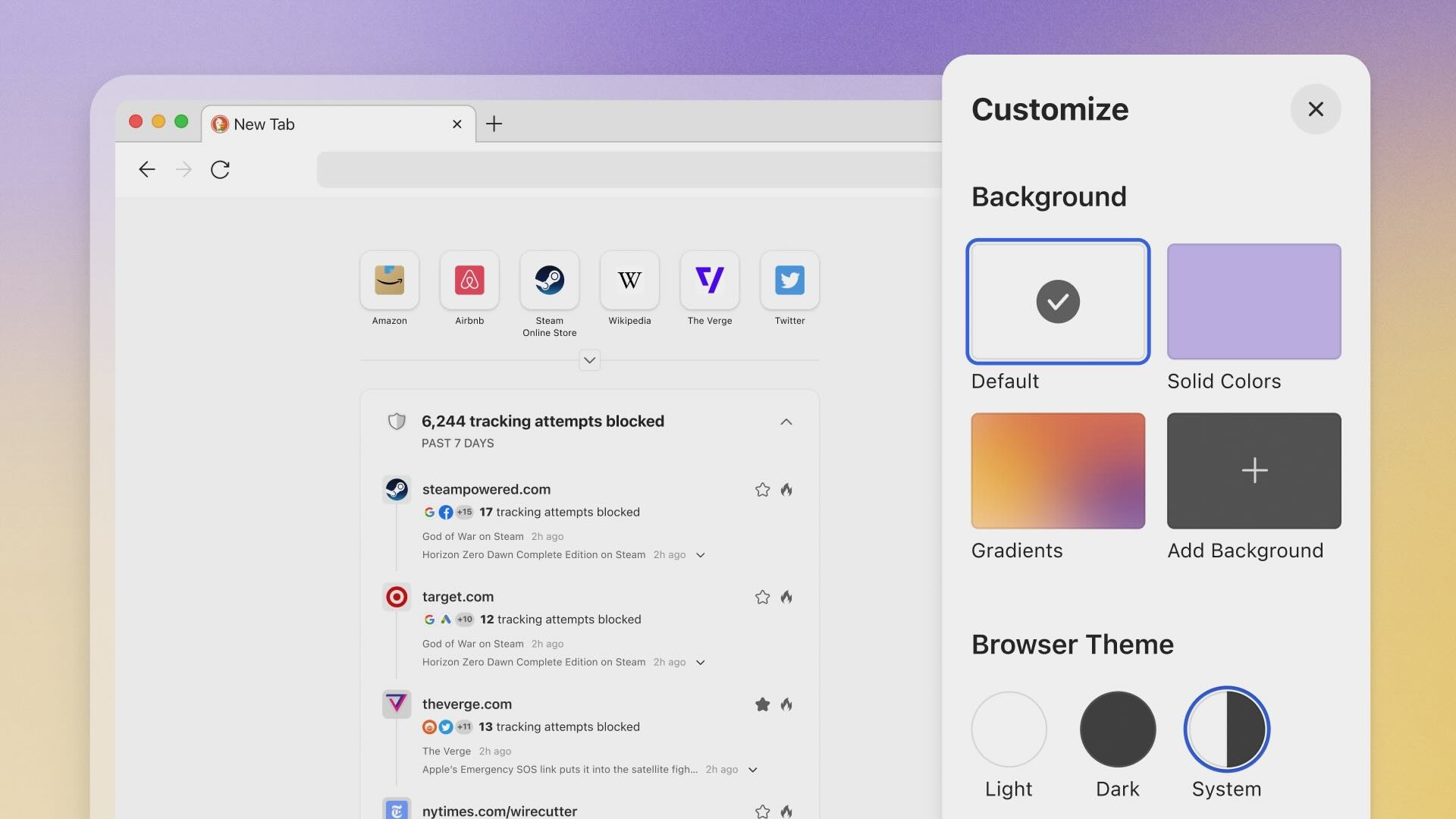Click the Wikipedia shortcut icon
1456x819 pixels.
pyautogui.click(x=629, y=280)
